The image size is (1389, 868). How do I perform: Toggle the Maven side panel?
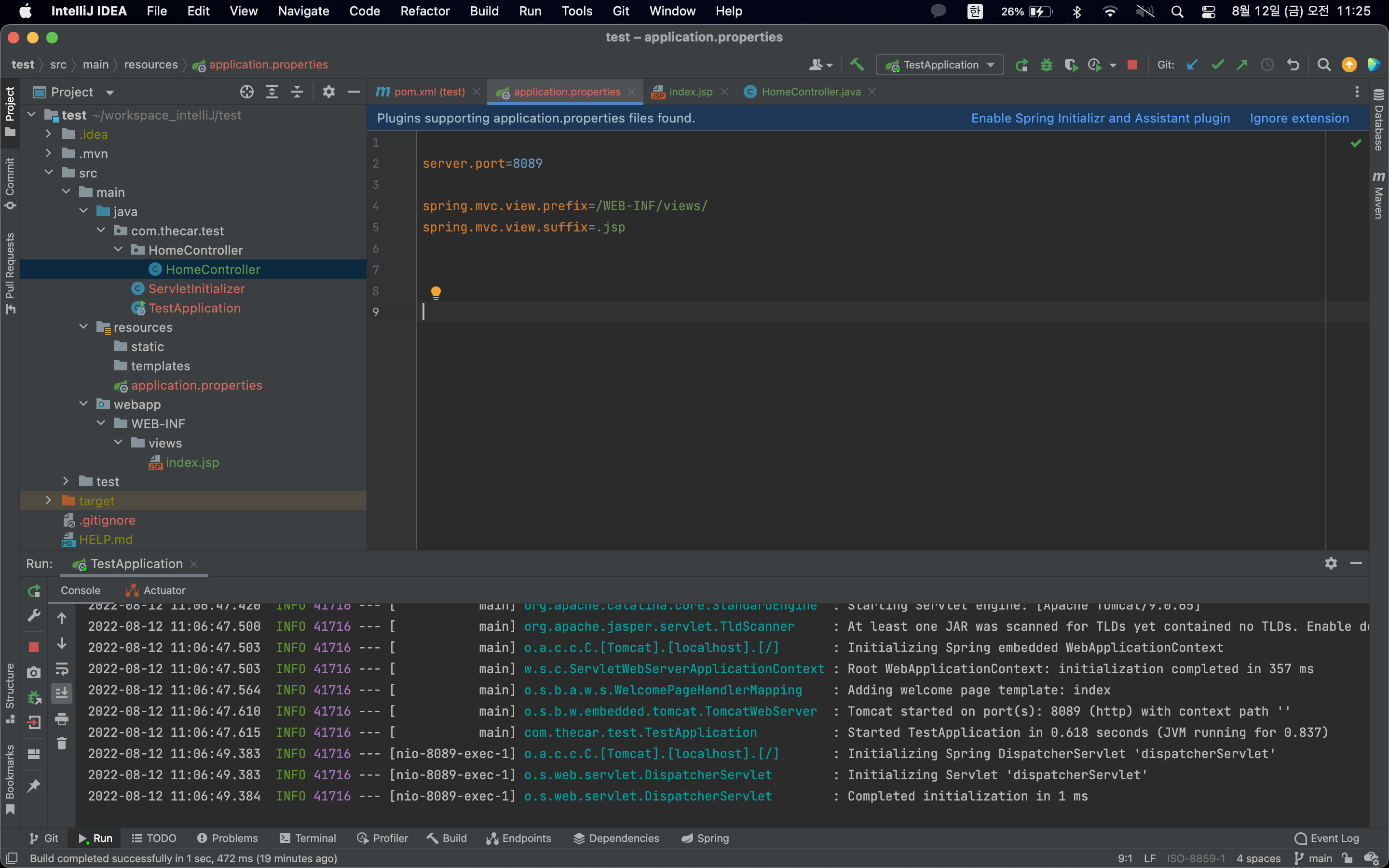coord(1379,195)
